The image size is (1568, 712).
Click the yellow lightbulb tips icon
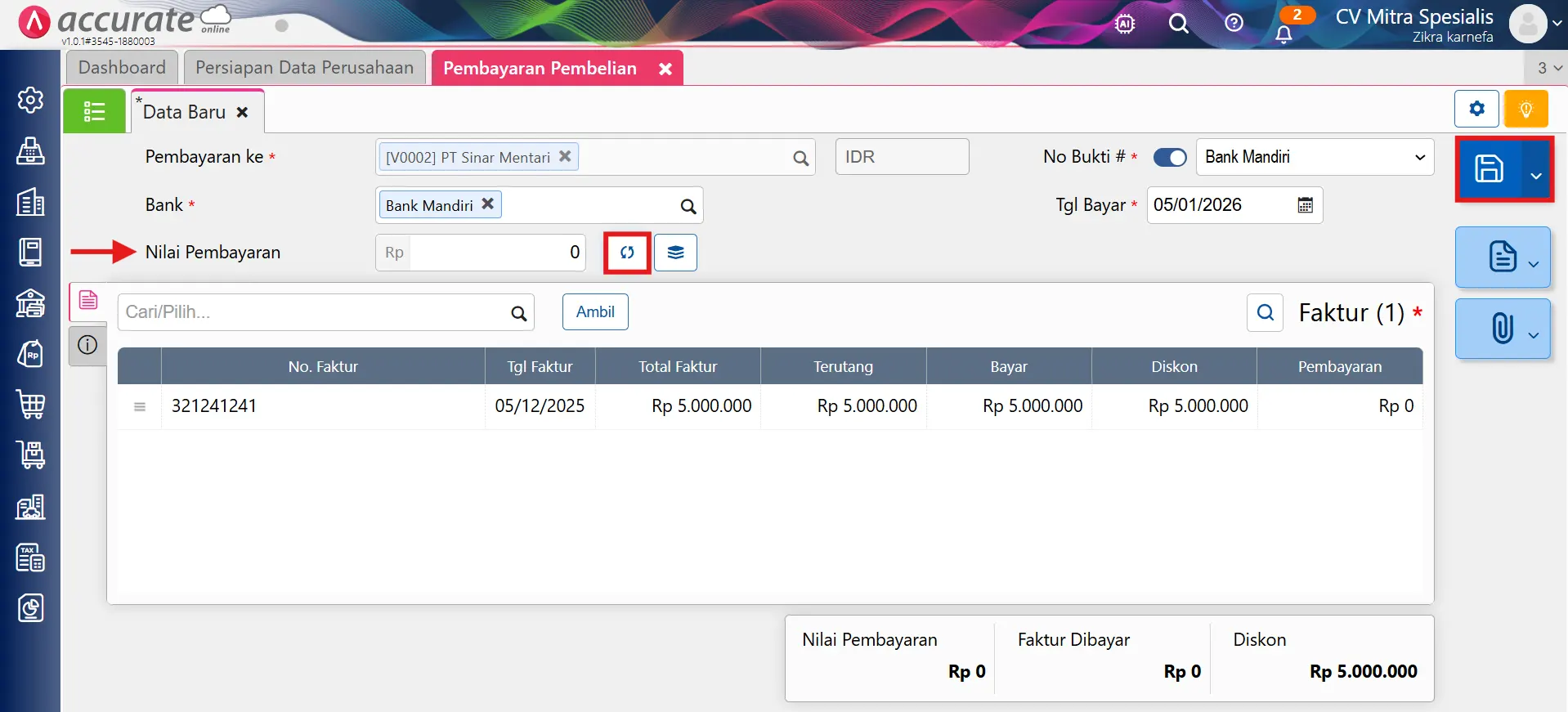(1525, 109)
